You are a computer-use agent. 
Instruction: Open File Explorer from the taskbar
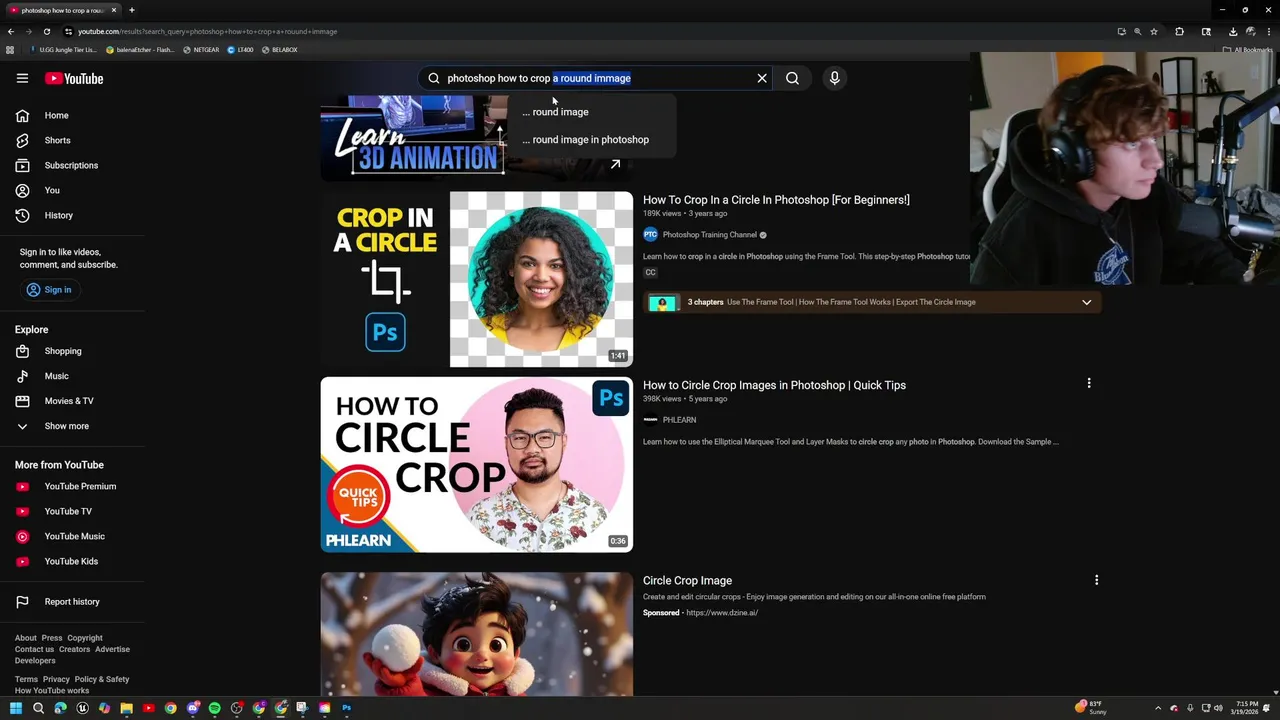click(127, 708)
